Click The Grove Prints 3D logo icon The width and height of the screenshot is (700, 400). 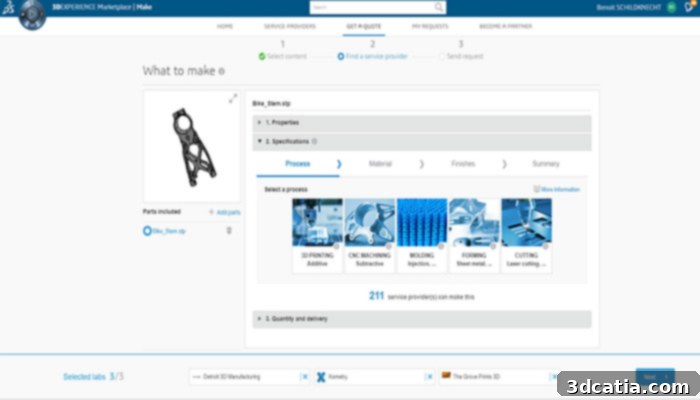(x=446, y=376)
